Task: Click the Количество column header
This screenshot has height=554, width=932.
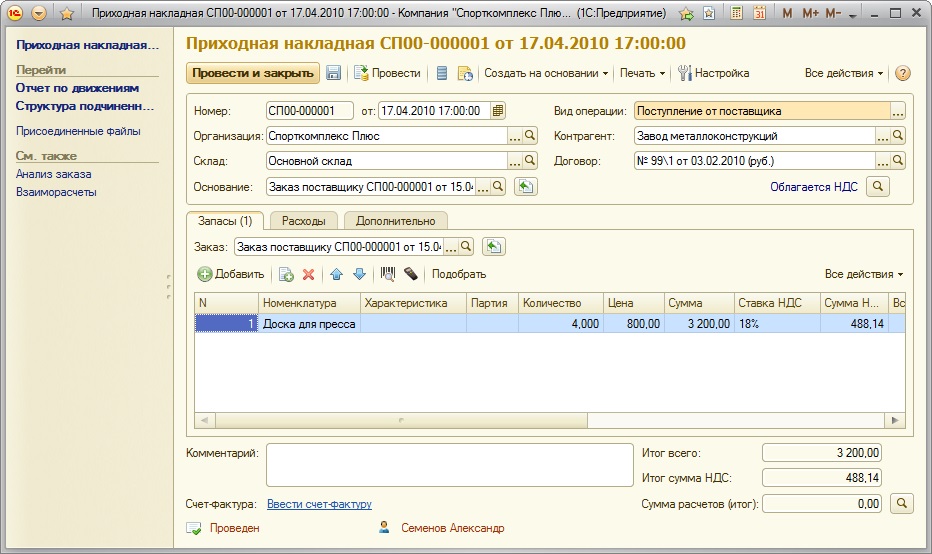Action: tap(561, 303)
